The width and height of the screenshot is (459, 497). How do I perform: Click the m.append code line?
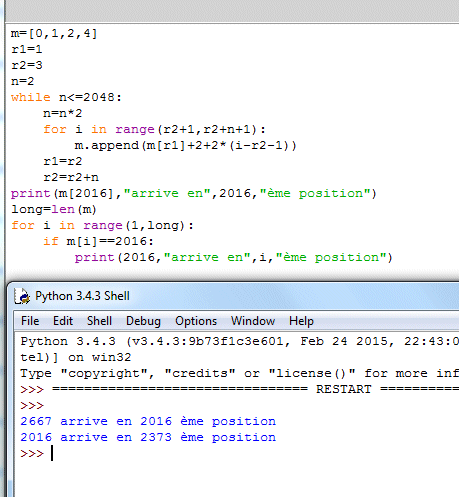(x=185, y=145)
